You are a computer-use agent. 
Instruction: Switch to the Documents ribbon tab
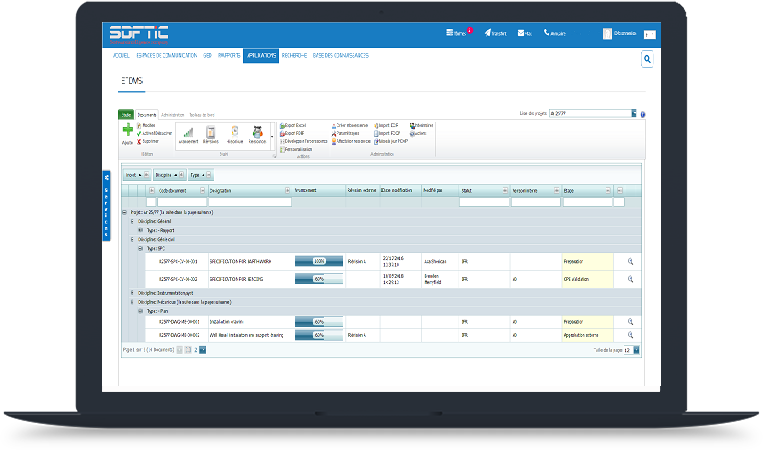click(147, 115)
